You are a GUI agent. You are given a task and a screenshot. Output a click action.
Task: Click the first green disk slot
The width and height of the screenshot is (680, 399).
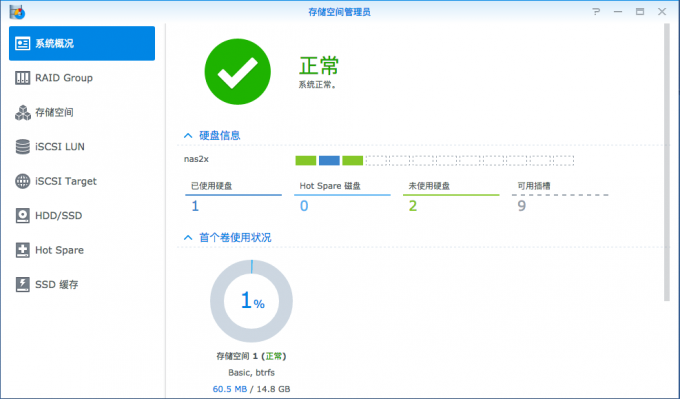point(306,160)
